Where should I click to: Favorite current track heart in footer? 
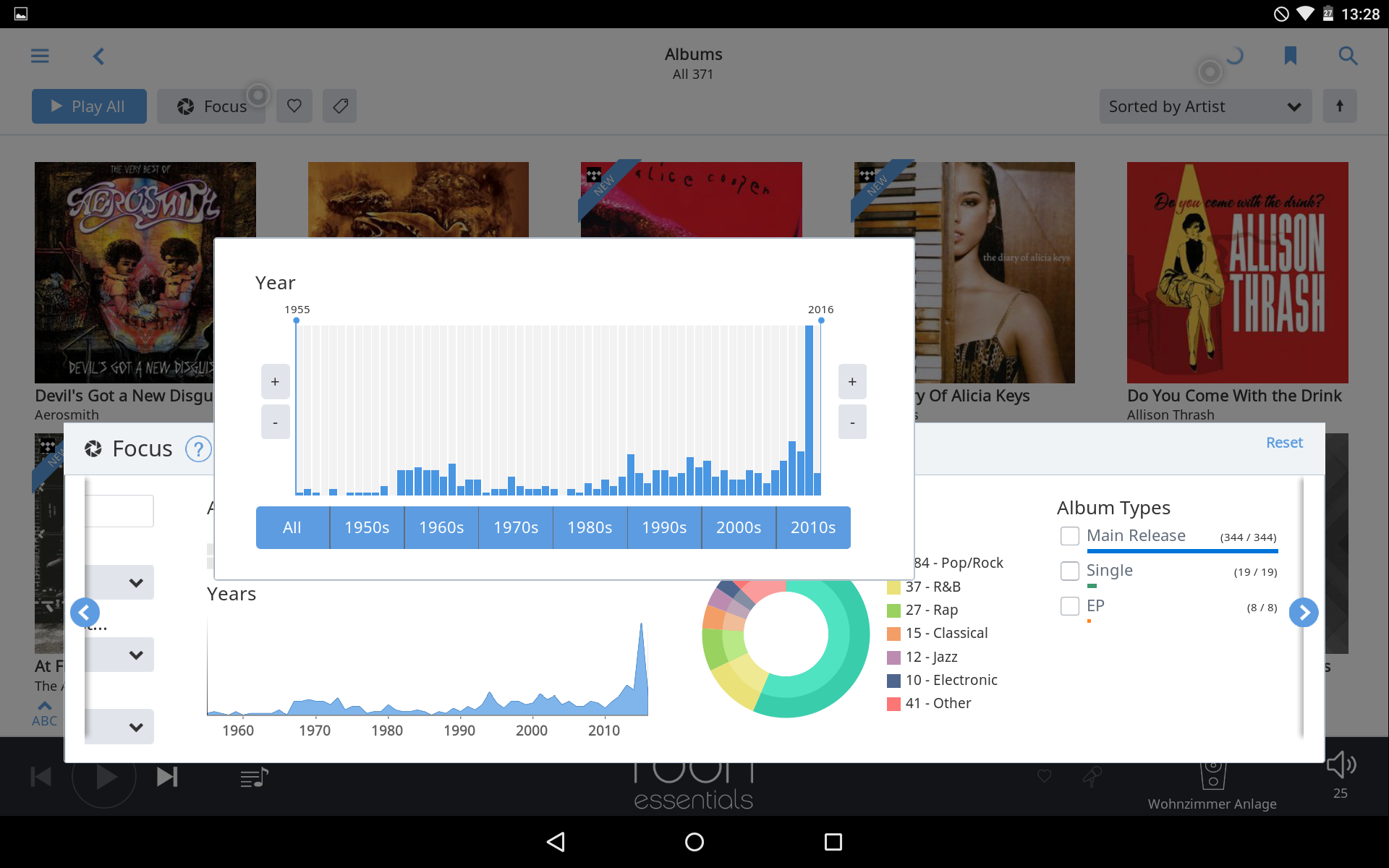pos(1044,776)
